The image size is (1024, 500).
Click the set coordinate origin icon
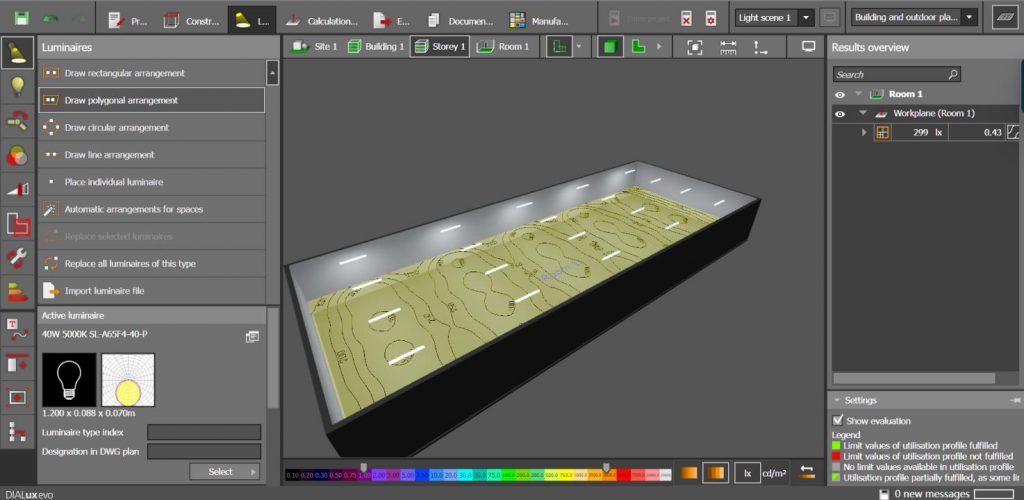pyautogui.click(x=761, y=46)
